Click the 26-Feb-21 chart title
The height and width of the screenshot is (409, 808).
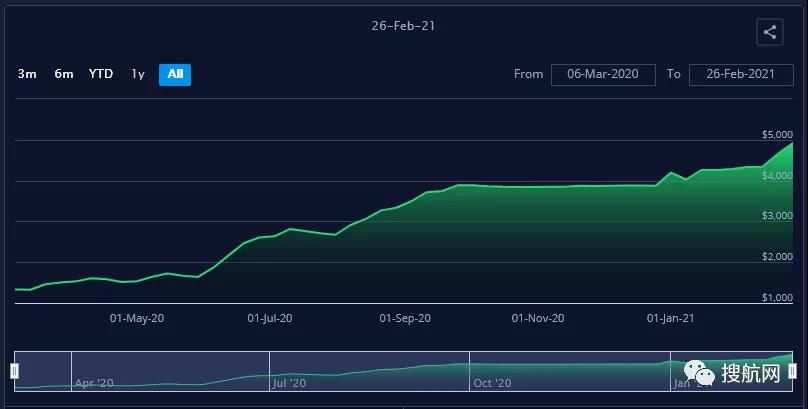(x=404, y=26)
